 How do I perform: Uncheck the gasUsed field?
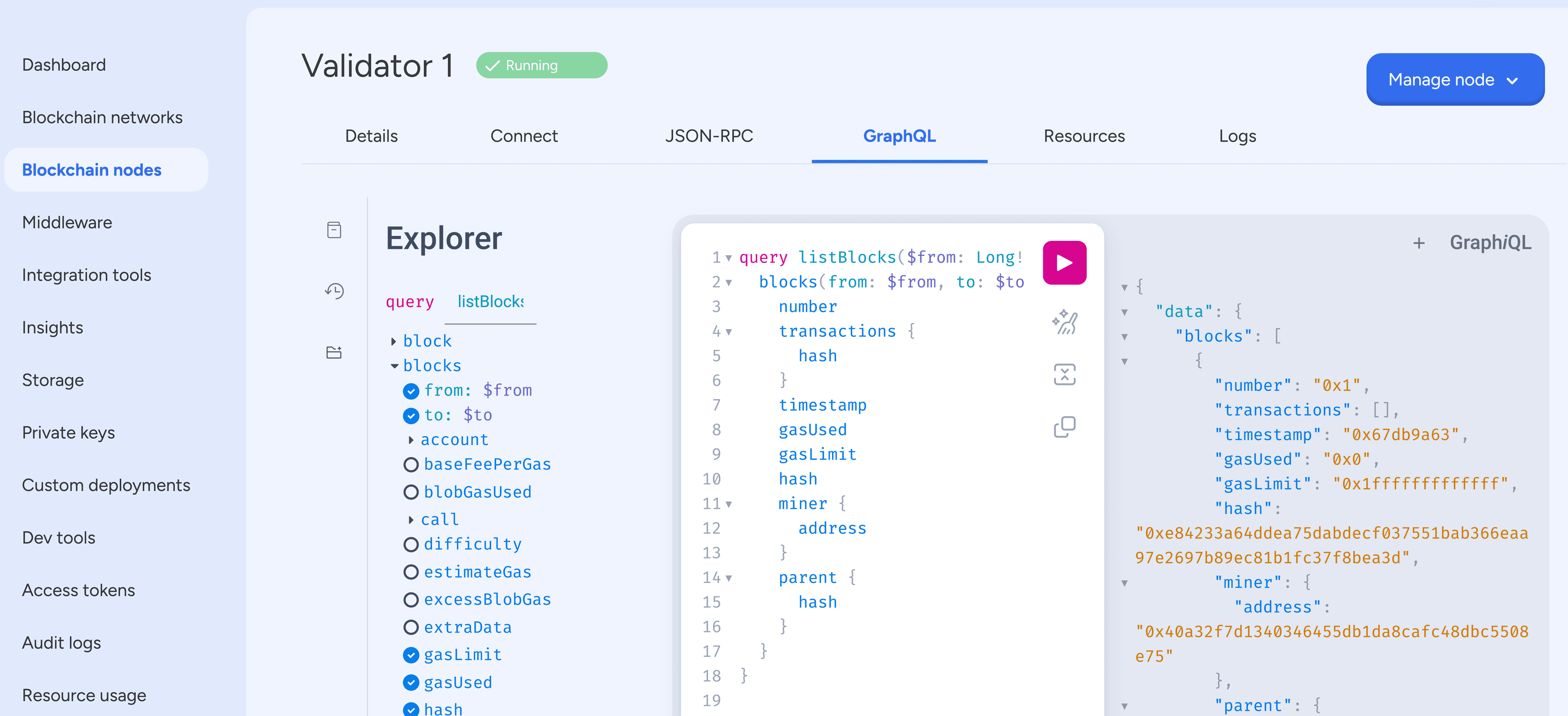click(411, 683)
